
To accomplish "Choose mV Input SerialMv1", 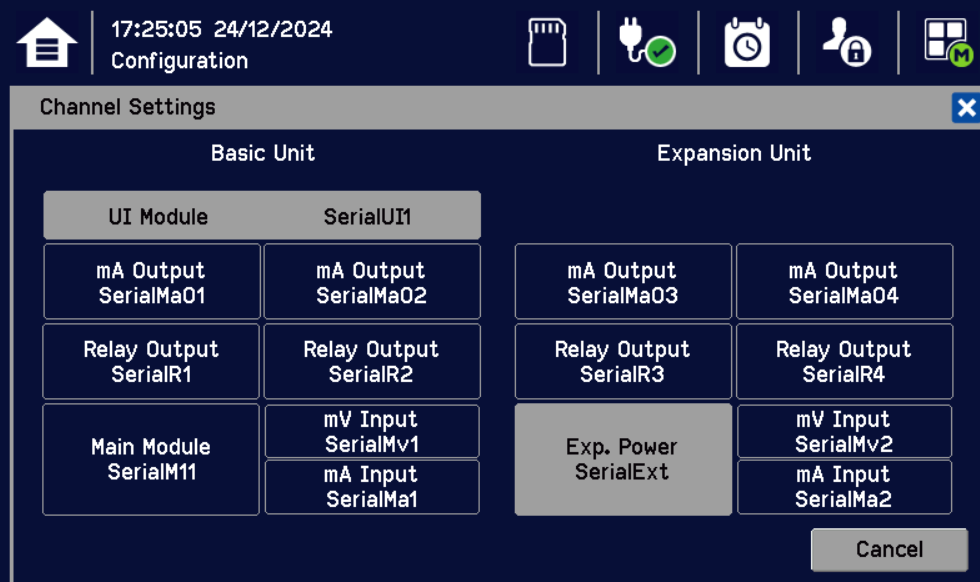I will [x=372, y=431].
